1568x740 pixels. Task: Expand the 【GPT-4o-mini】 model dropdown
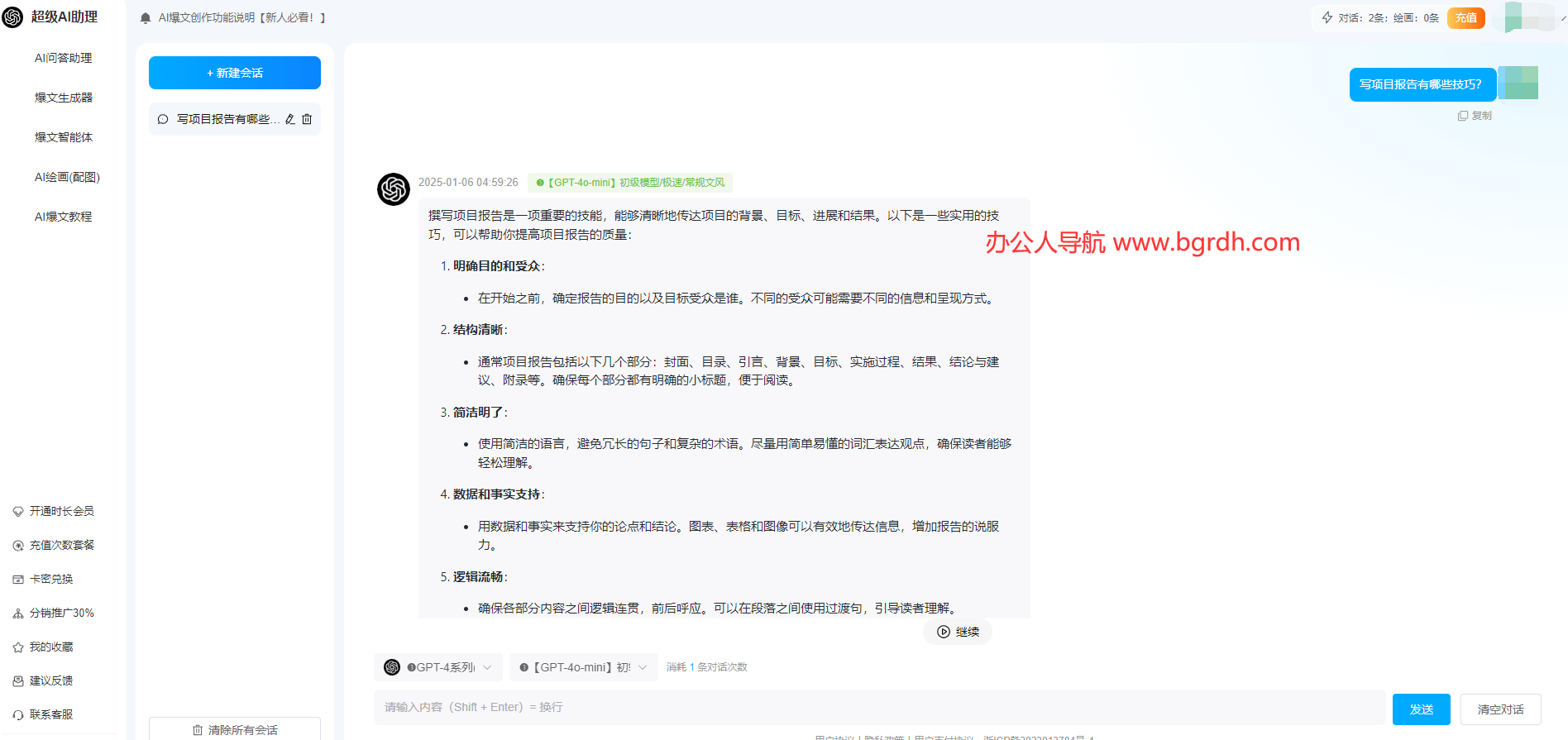click(583, 667)
